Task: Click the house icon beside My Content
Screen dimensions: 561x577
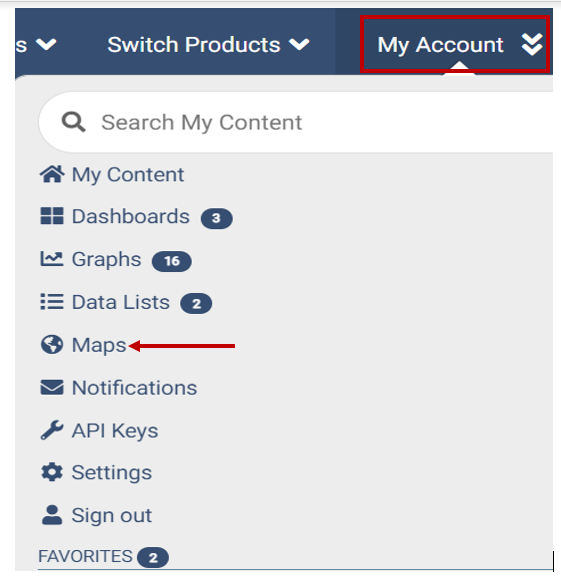Action: tap(52, 174)
